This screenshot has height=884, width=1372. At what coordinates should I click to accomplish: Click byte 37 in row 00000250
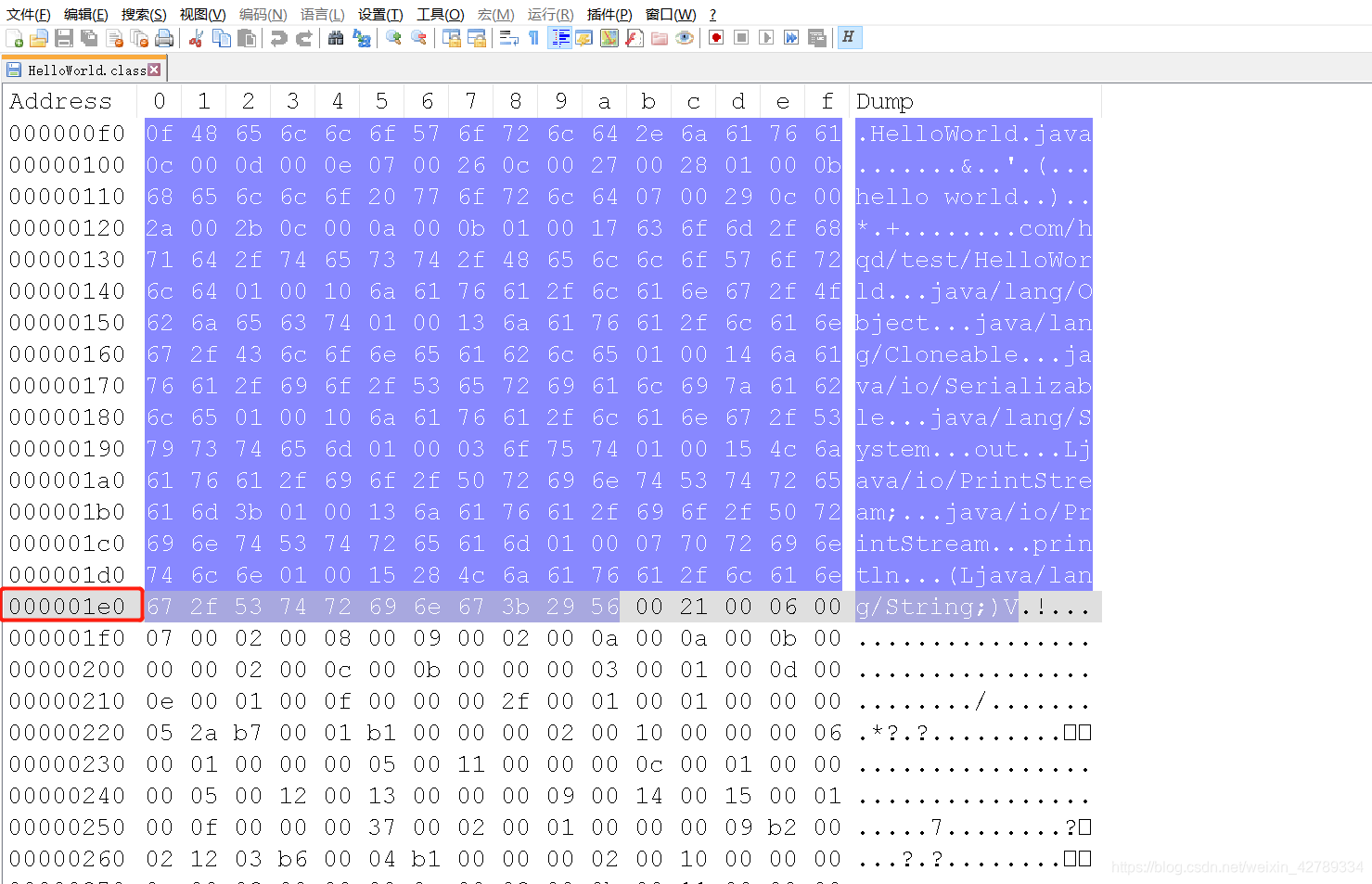pyautogui.click(x=381, y=827)
